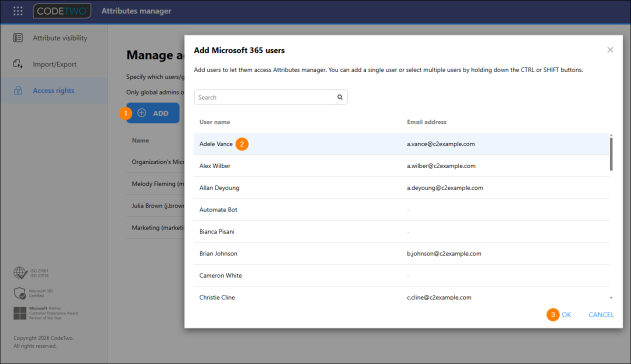Viewport: 631px width, 364px height.
Task: Click email c.cline@c2example.com
Action: (439, 298)
